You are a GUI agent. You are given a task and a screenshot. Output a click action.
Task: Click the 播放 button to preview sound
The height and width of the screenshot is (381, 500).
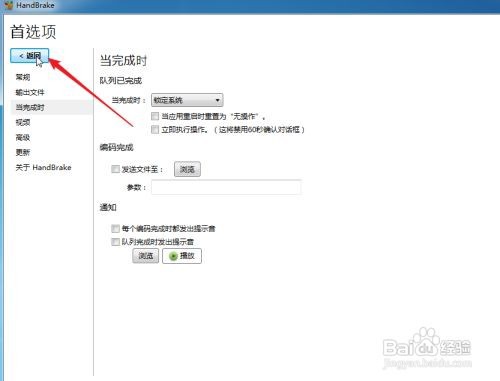pyautogui.click(x=182, y=256)
